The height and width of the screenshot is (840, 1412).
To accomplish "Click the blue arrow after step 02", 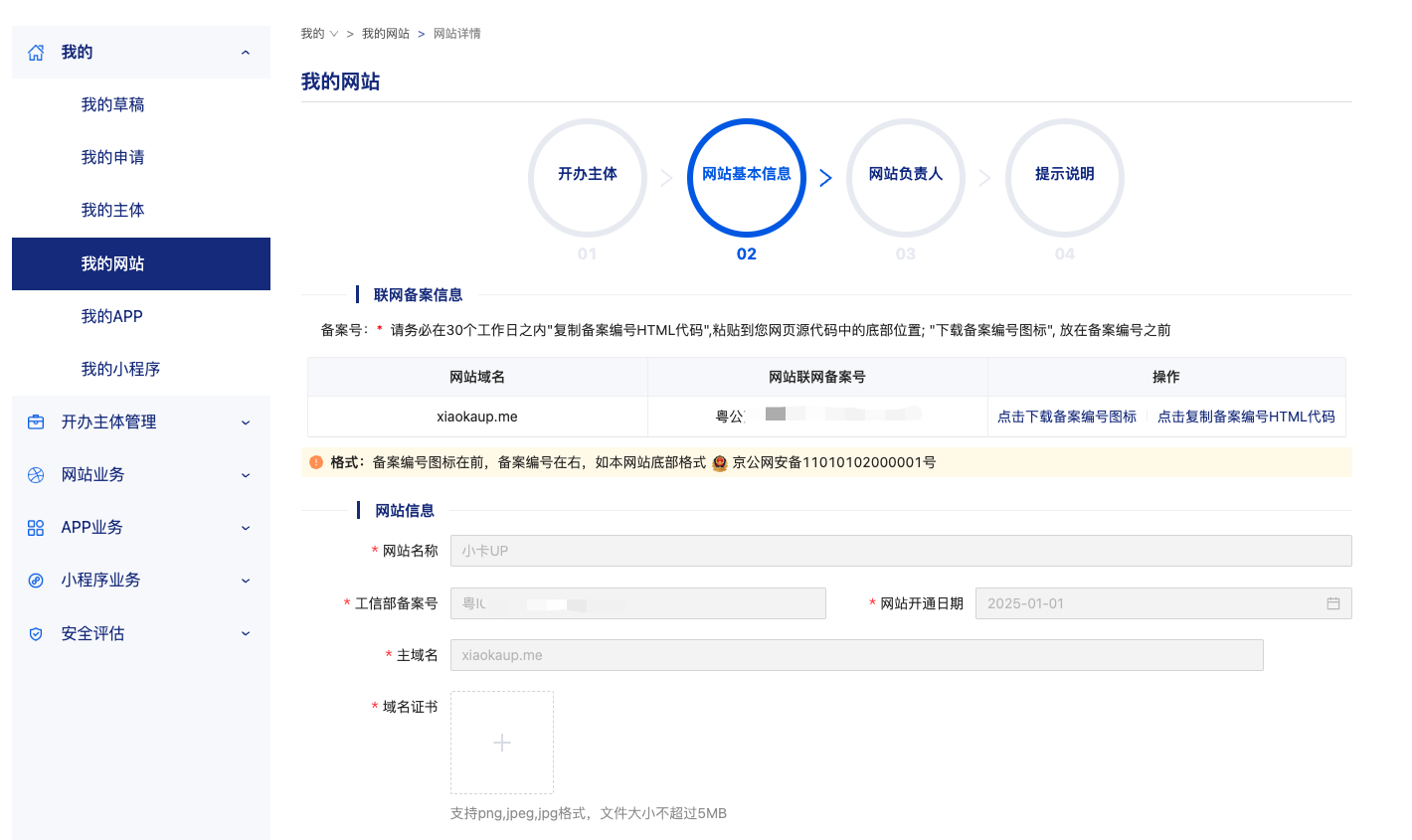I will (x=825, y=178).
